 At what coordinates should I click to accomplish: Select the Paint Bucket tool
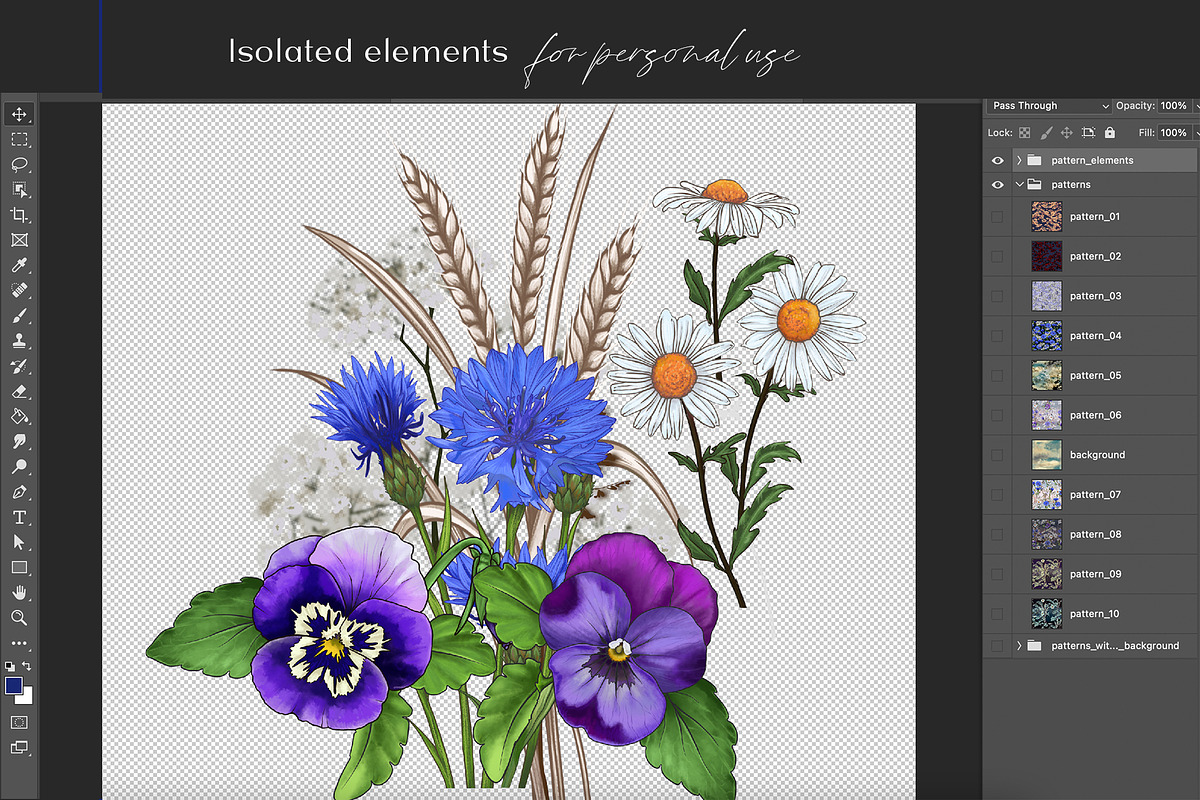(19, 416)
